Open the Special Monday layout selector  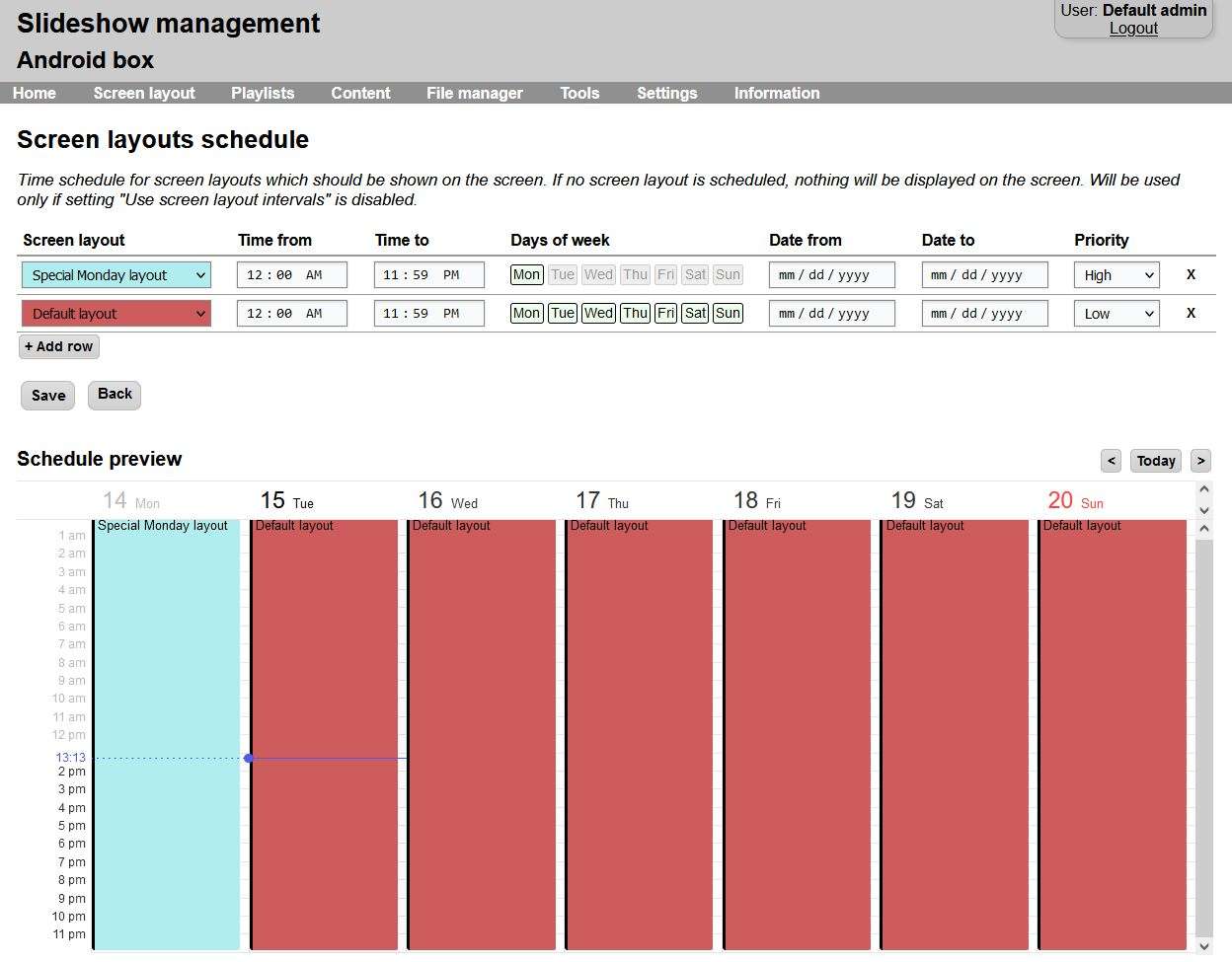tap(115, 274)
